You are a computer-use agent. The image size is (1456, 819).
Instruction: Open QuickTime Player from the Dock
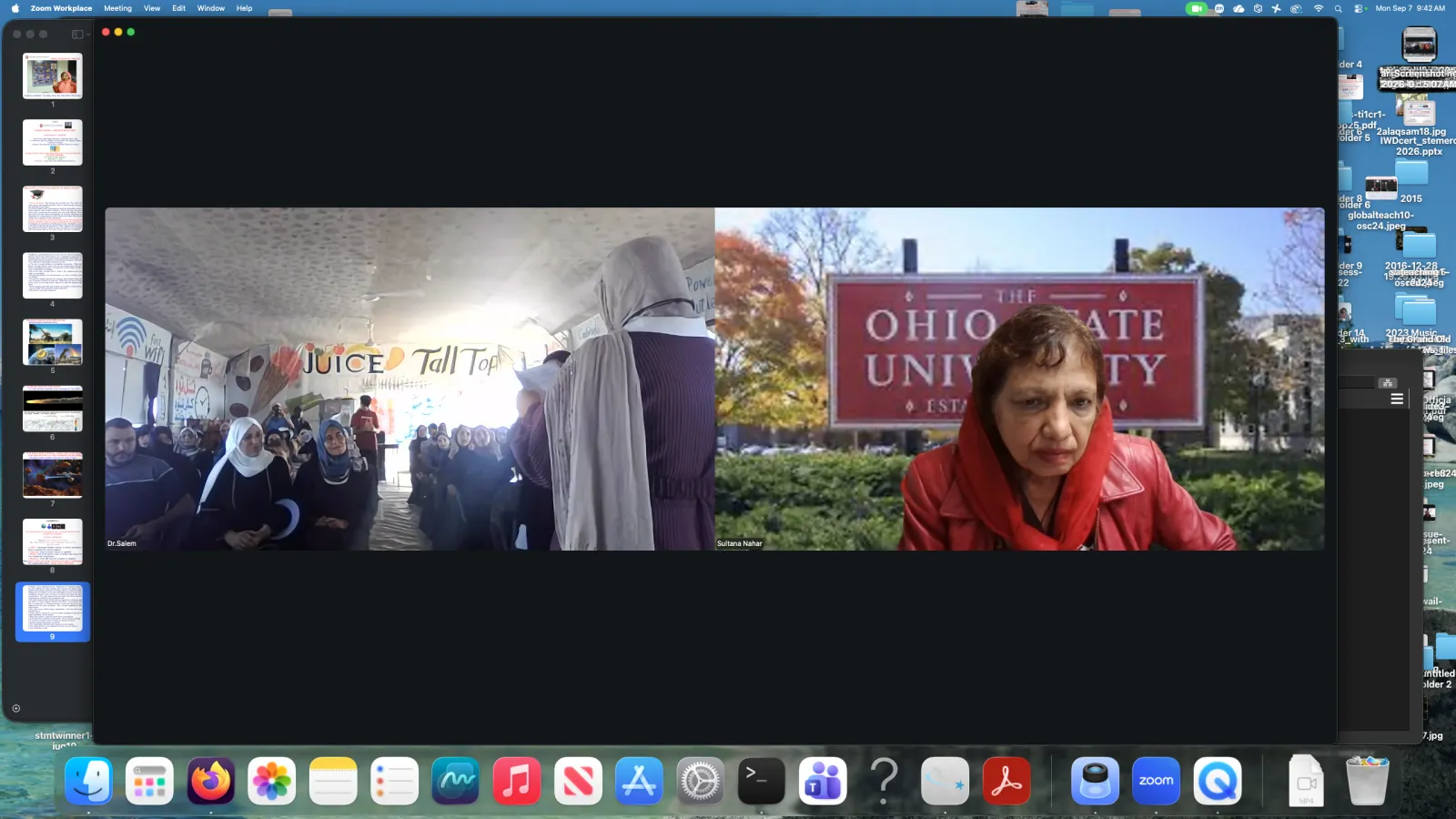coord(1218,781)
